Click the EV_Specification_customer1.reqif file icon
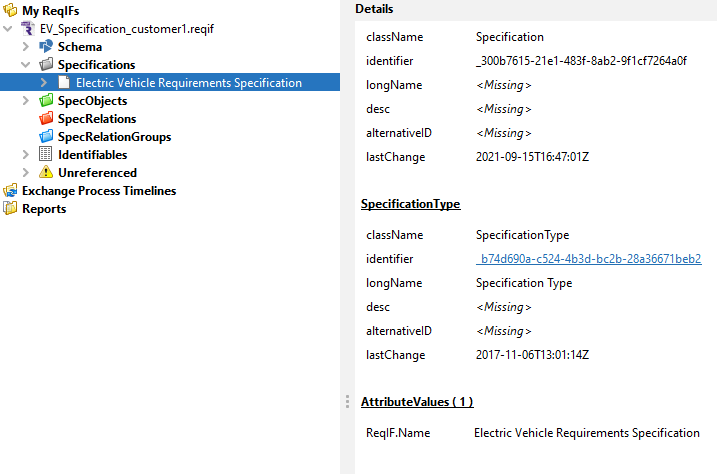 pos(28,29)
